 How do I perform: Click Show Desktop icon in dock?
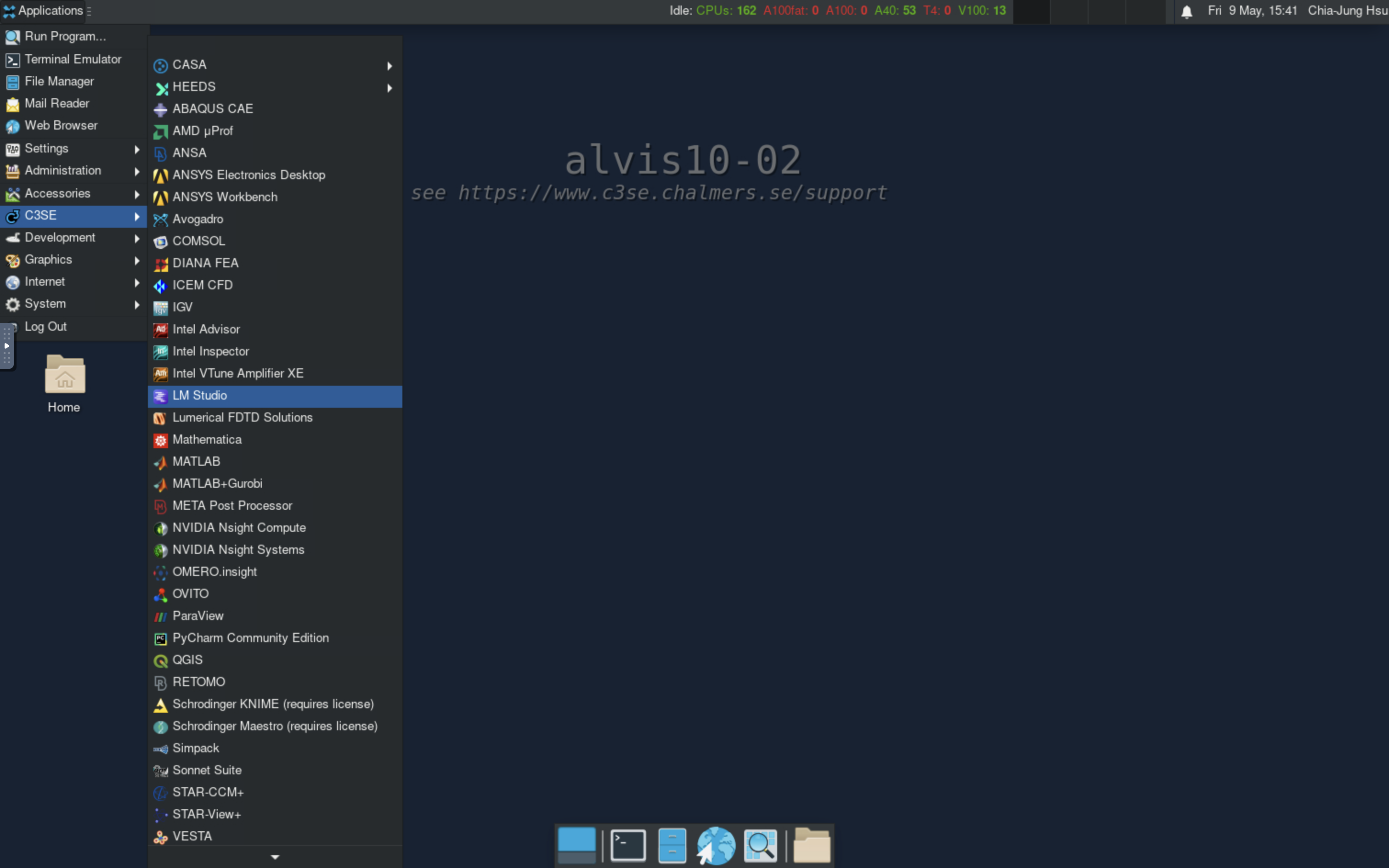point(577,845)
